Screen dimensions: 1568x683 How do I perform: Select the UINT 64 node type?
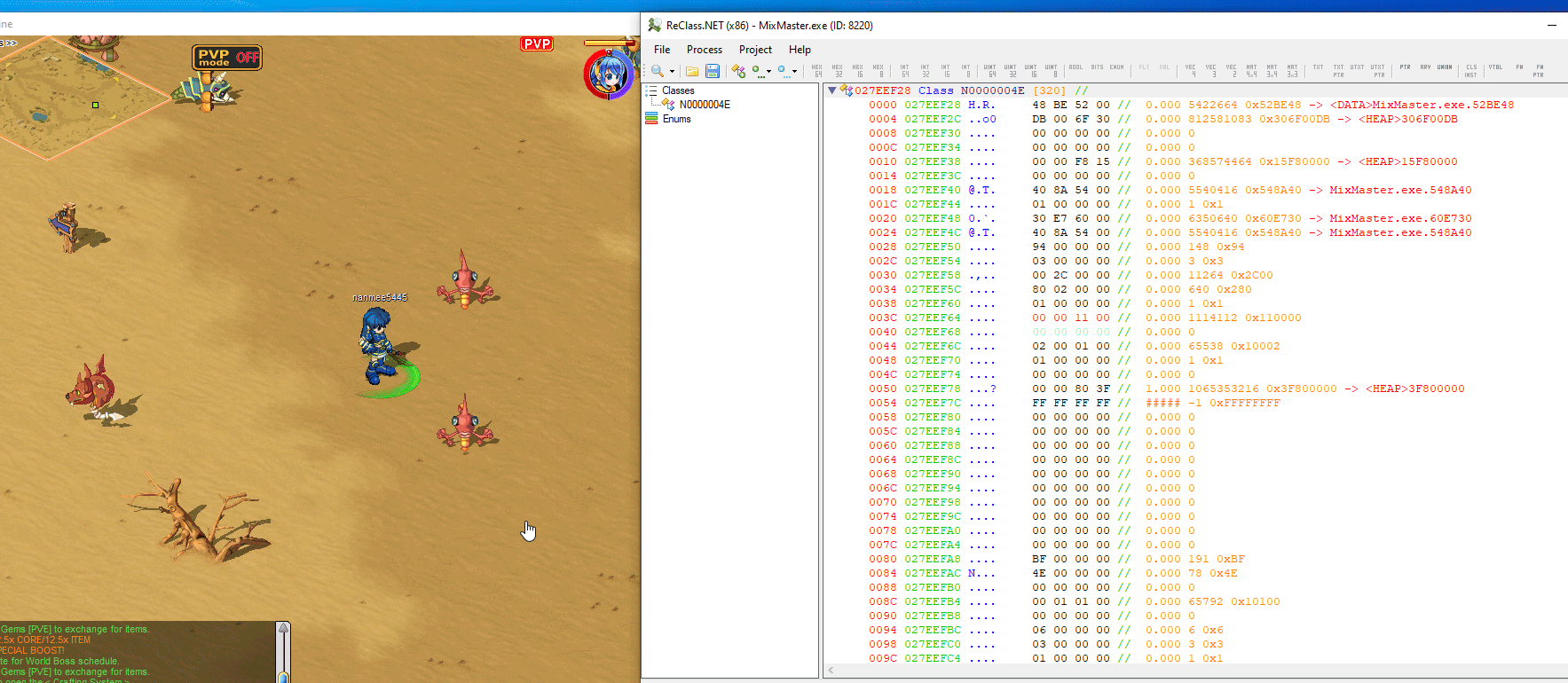point(990,71)
